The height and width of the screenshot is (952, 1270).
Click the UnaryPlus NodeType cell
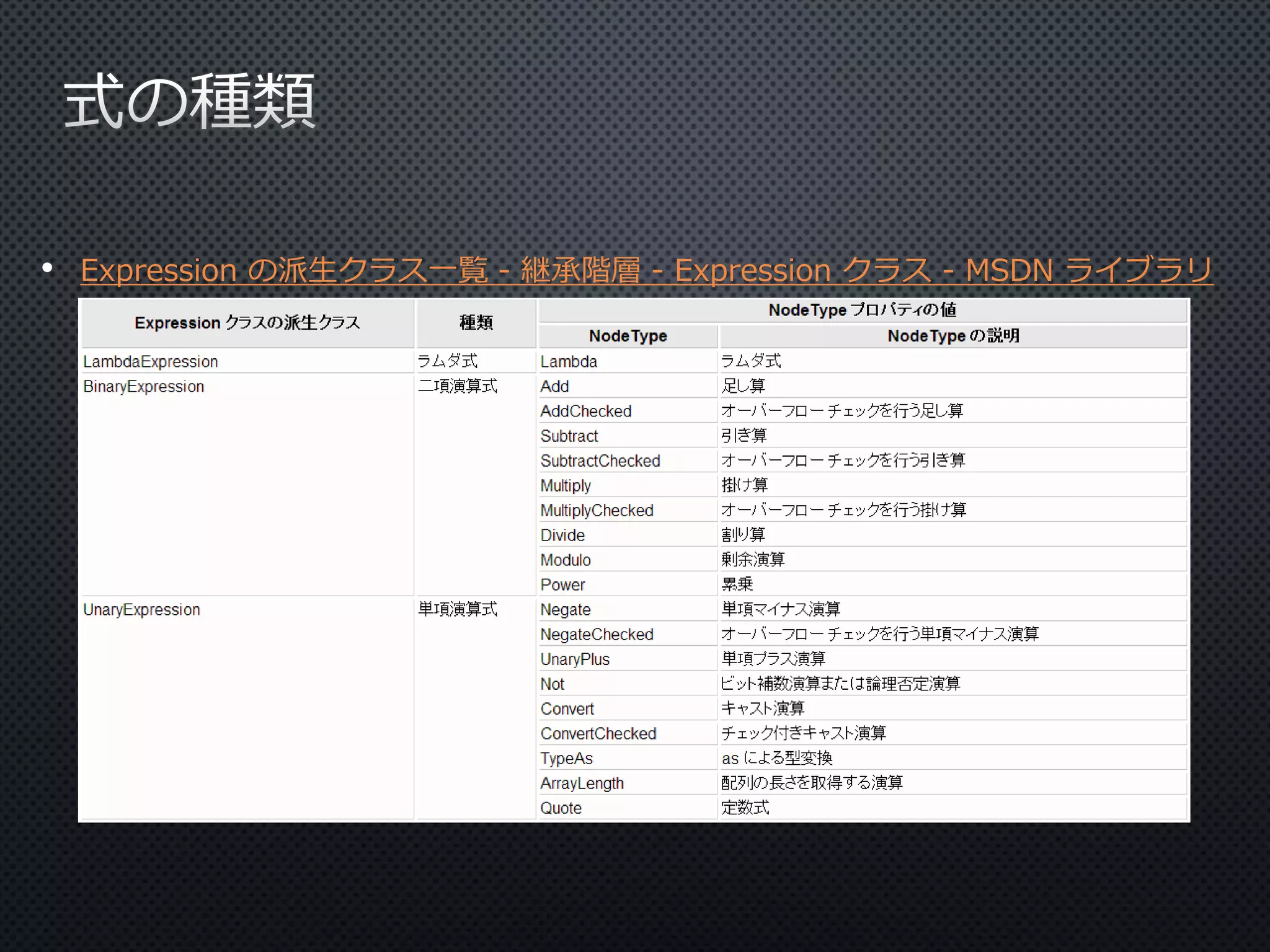(x=628, y=659)
